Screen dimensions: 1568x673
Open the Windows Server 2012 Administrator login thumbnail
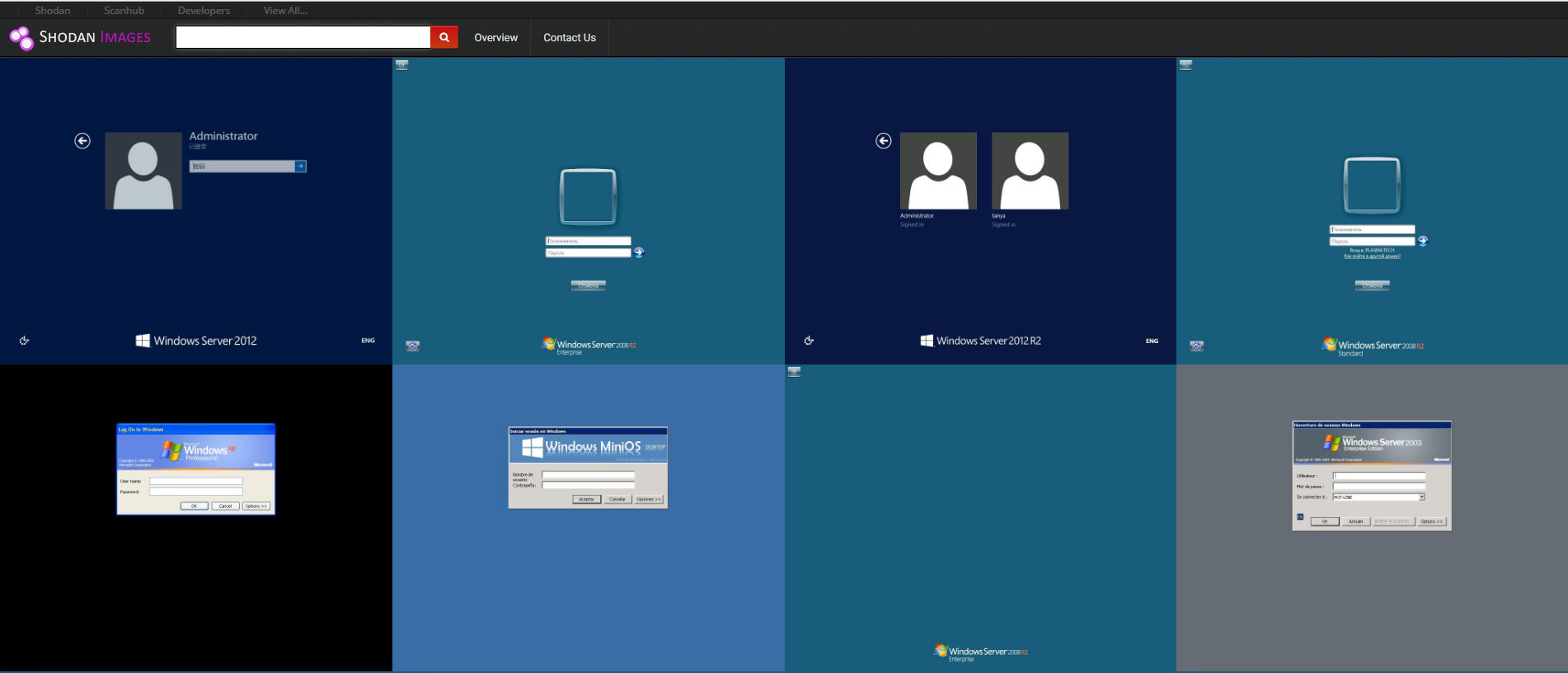click(x=196, y=210)
